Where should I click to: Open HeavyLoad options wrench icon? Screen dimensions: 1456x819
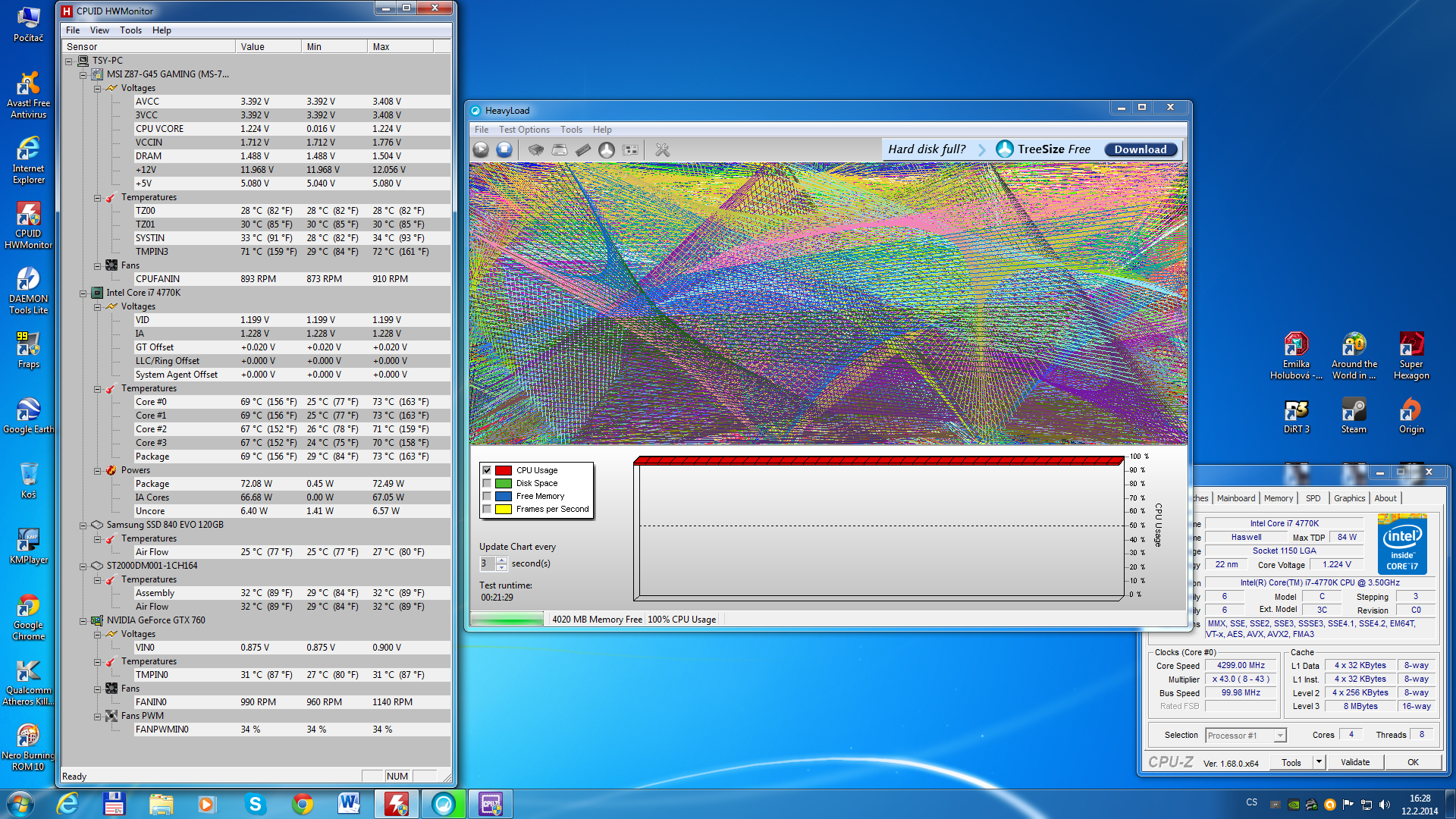[663, 149]
